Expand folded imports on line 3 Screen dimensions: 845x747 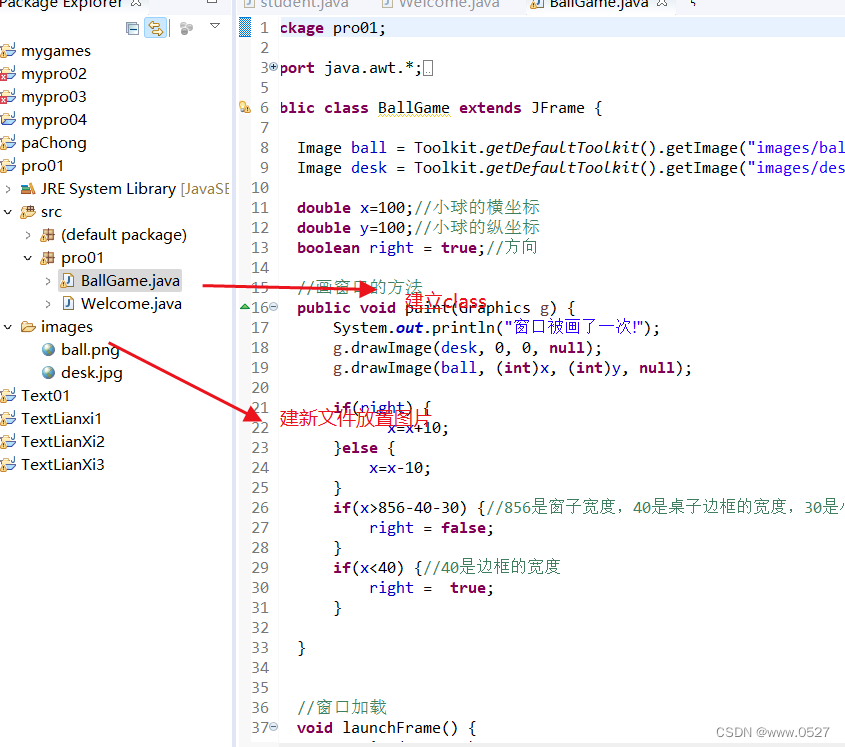273,67
